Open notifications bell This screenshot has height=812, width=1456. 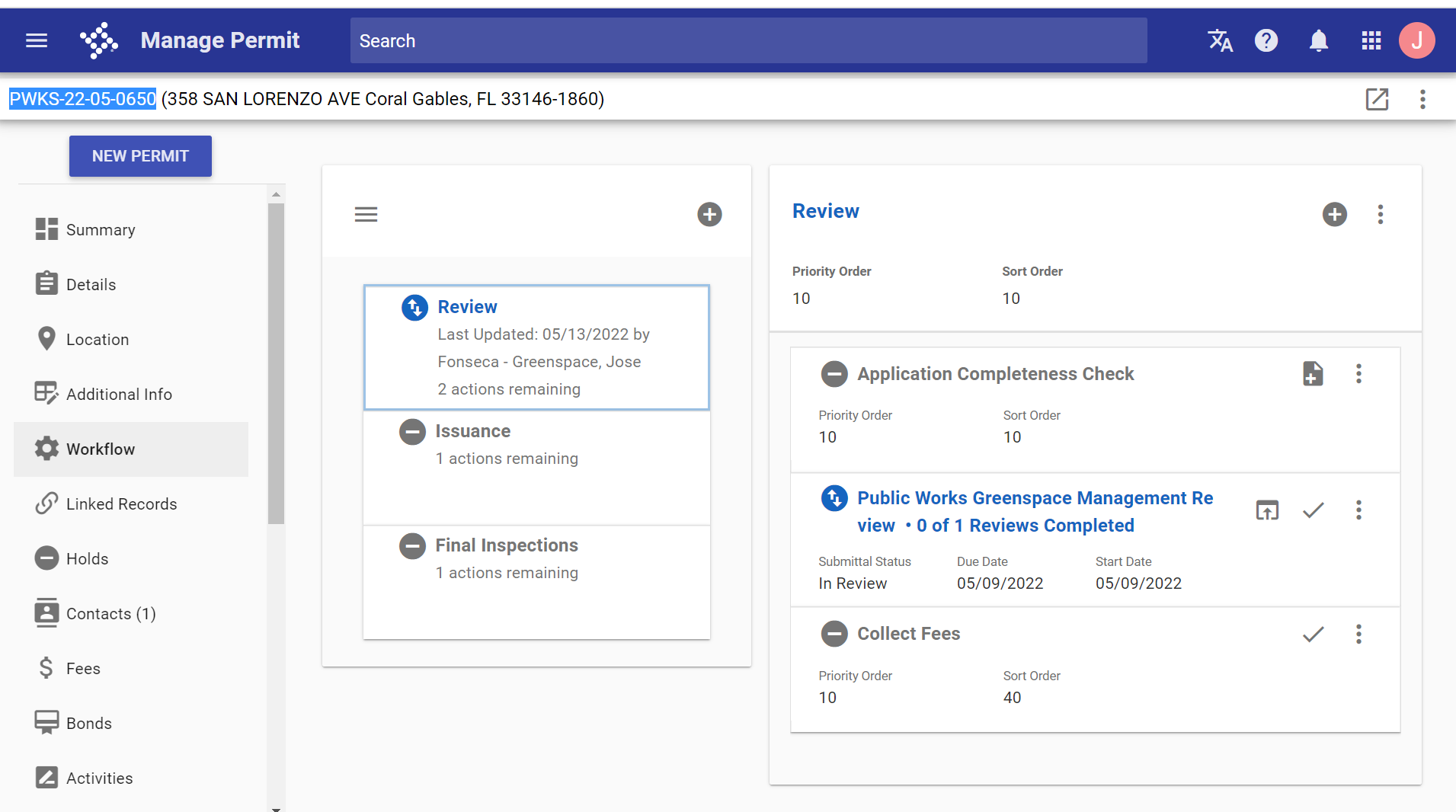1318,40
